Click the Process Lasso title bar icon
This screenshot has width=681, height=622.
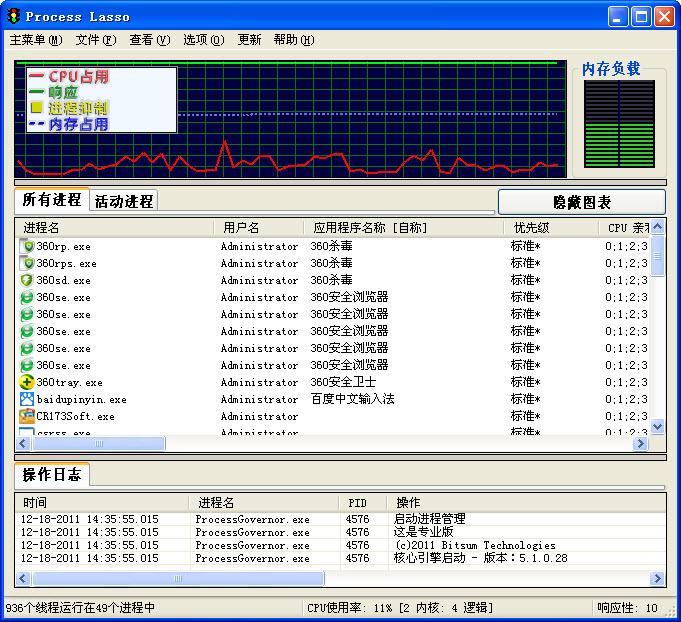[x=14, y=16]
